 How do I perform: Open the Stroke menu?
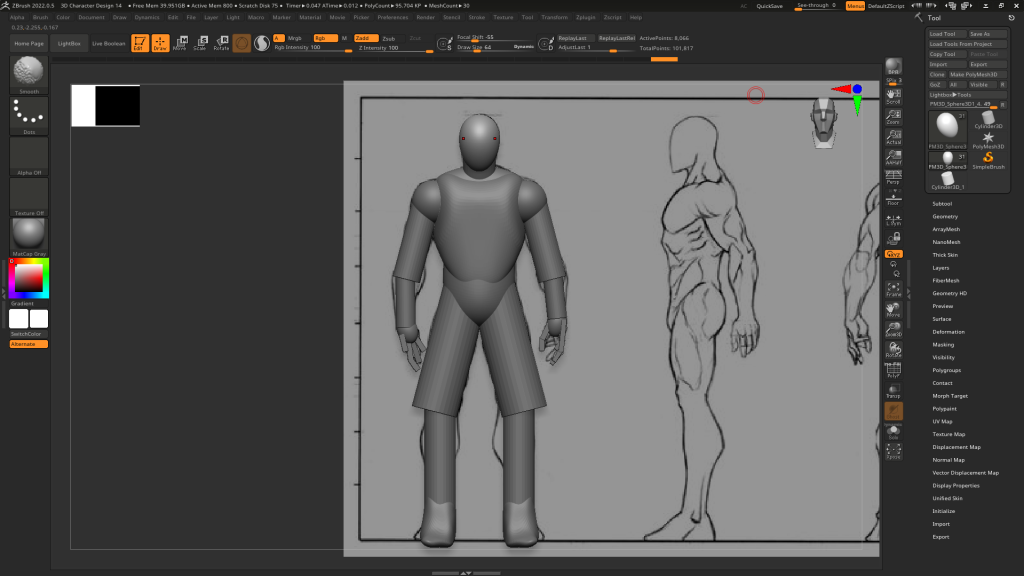pyautogui.click(x=477, y=17)
